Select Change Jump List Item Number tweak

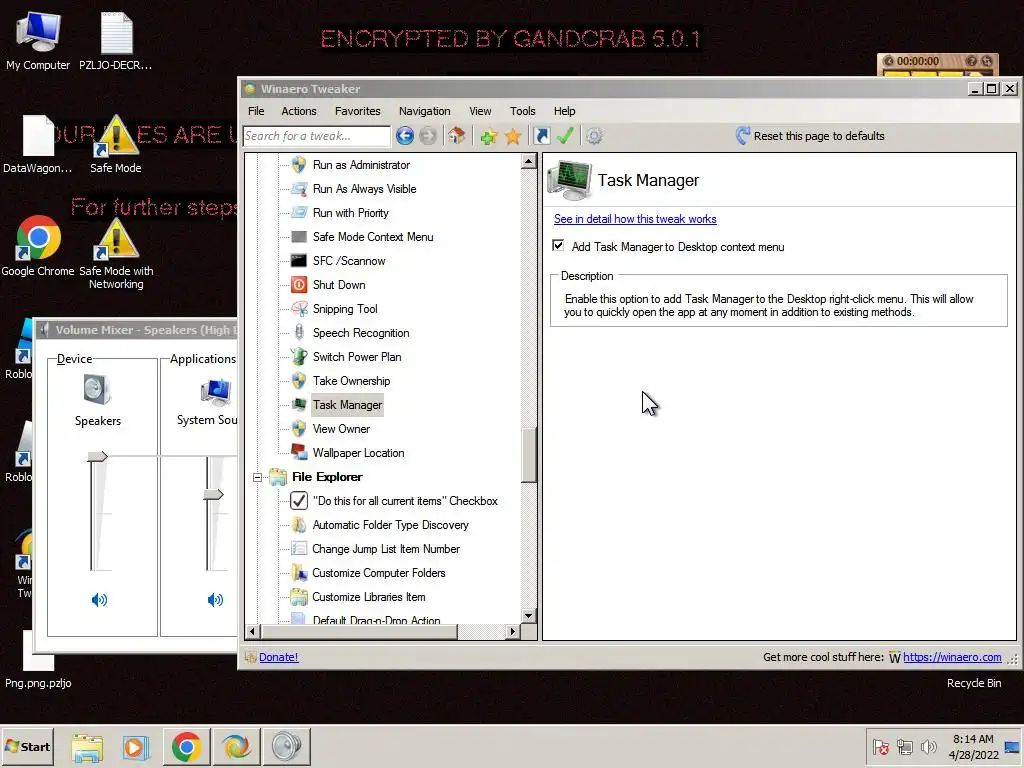(386, 549)
